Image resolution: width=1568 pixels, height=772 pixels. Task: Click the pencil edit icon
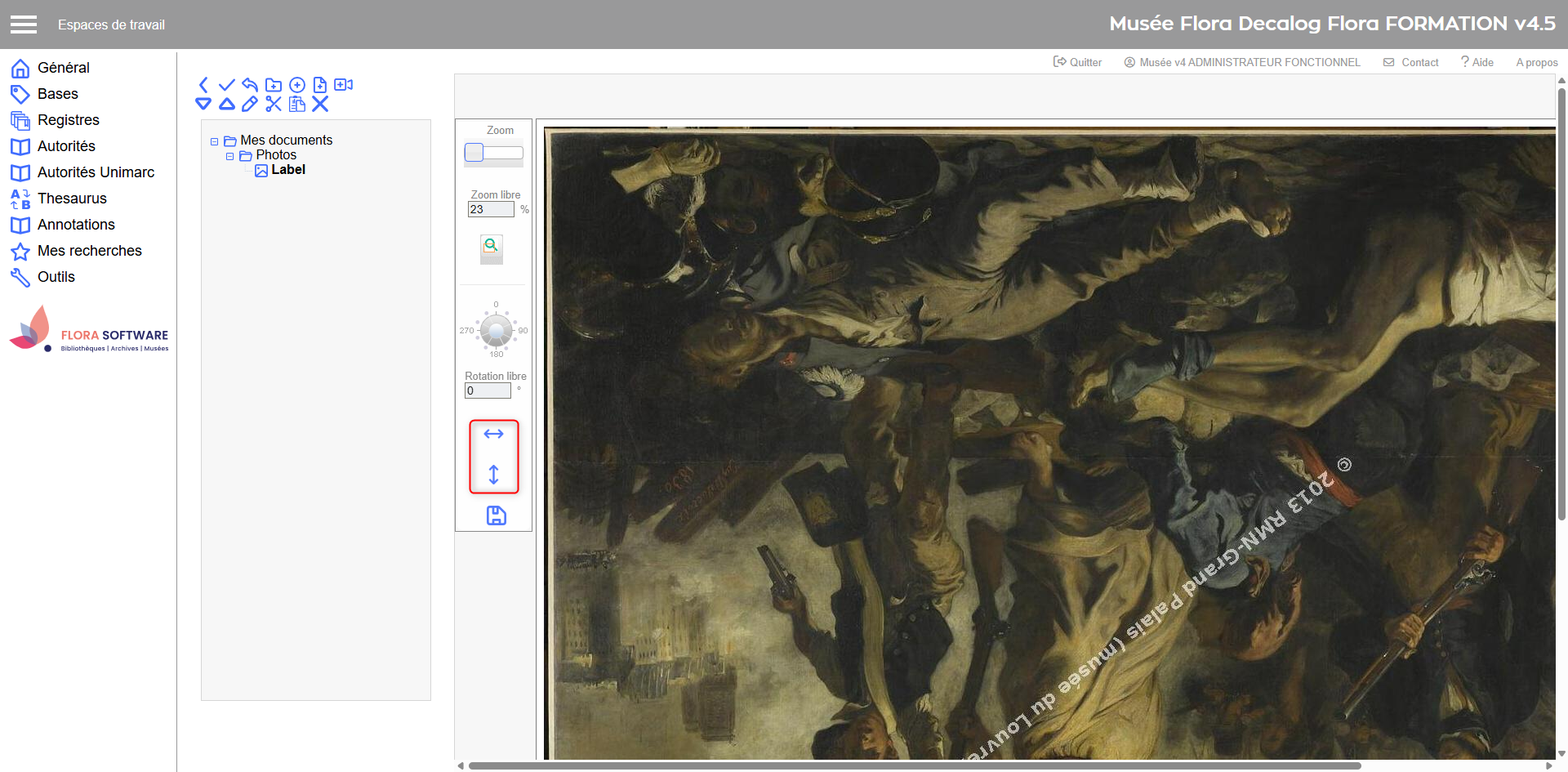(x=250, y=104)
